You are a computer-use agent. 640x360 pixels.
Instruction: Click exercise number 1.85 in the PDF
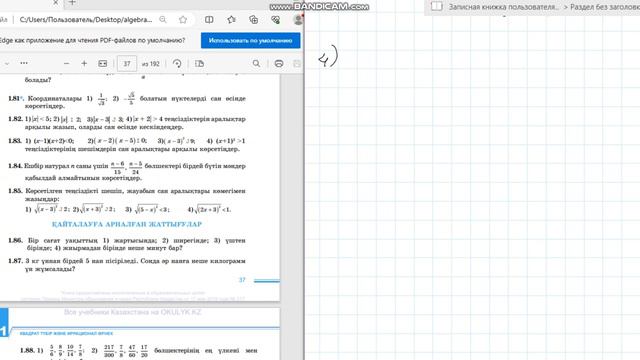(15, 191)
